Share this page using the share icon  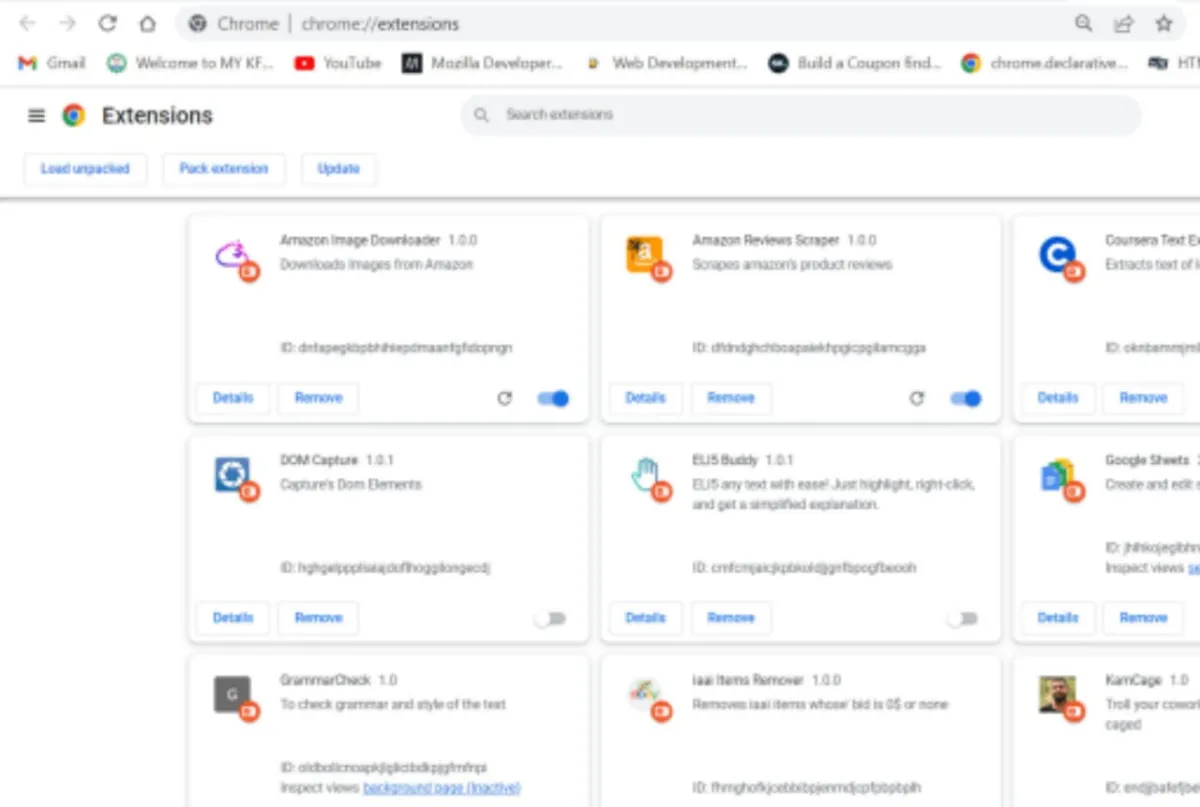tap(1124, 23)
